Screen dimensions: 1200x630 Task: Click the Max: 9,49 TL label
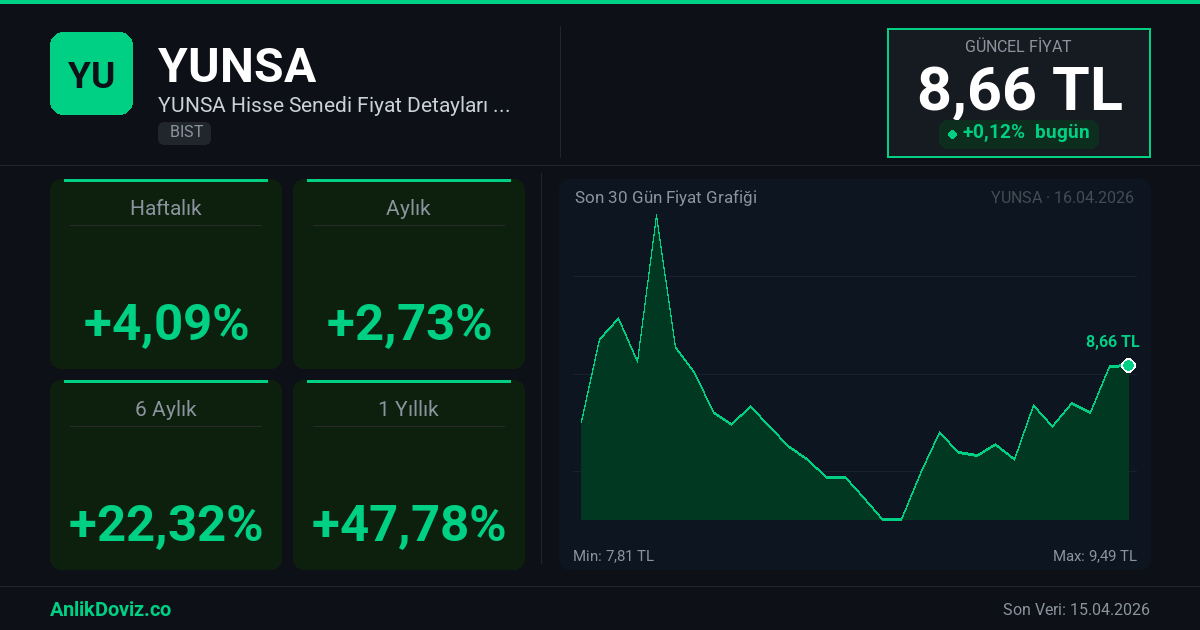tap(1094, 556)
